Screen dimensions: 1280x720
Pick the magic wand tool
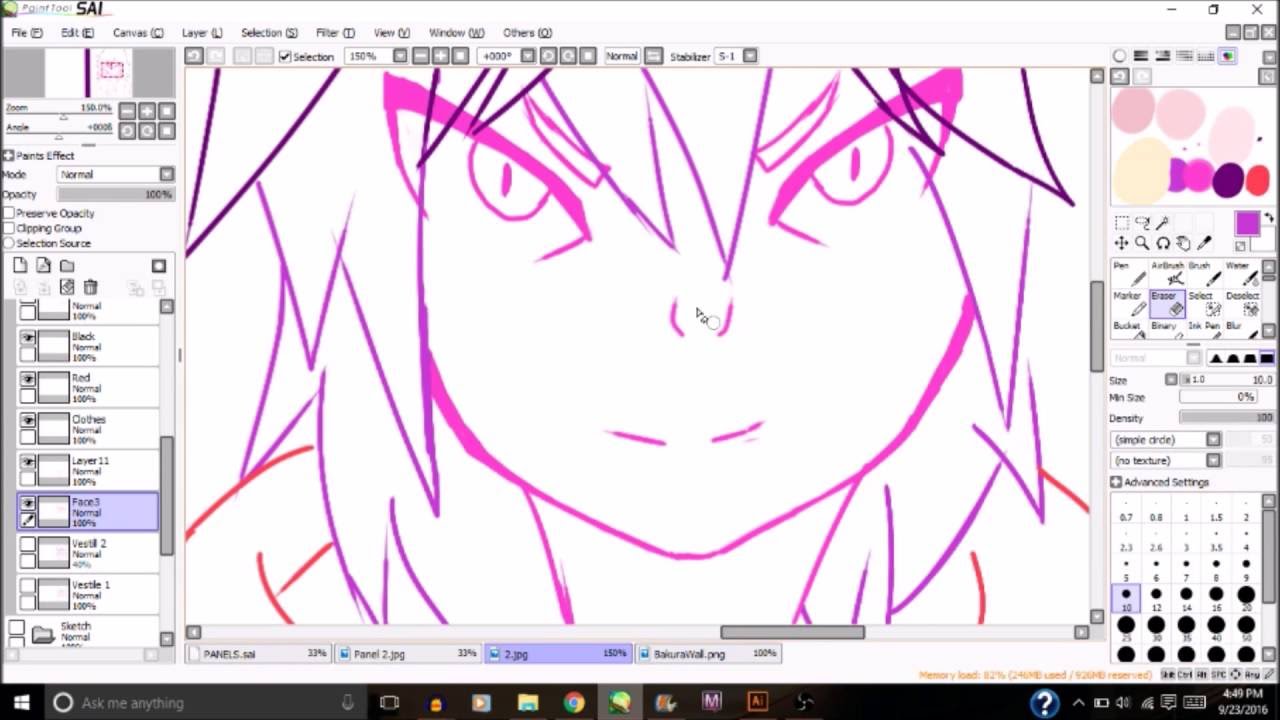pos(1163,223)
